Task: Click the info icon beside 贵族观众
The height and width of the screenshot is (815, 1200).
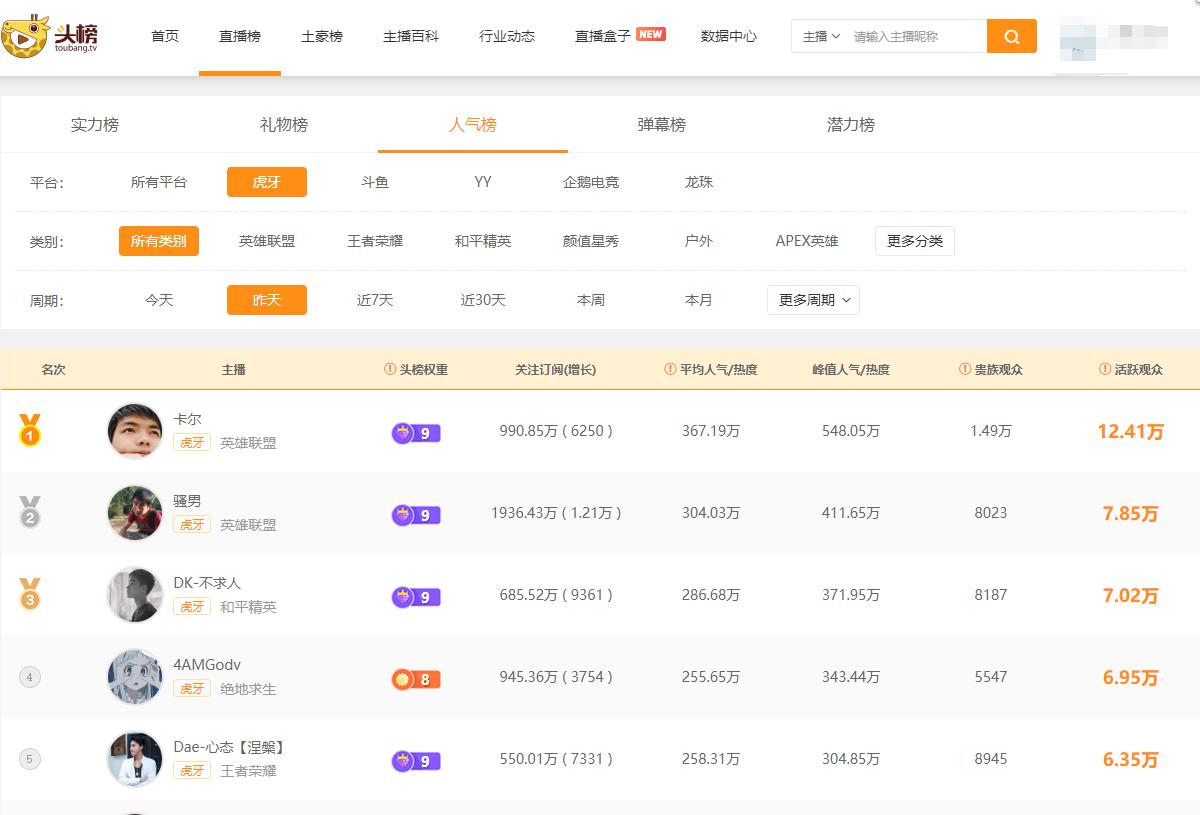Action: (965, 369)
